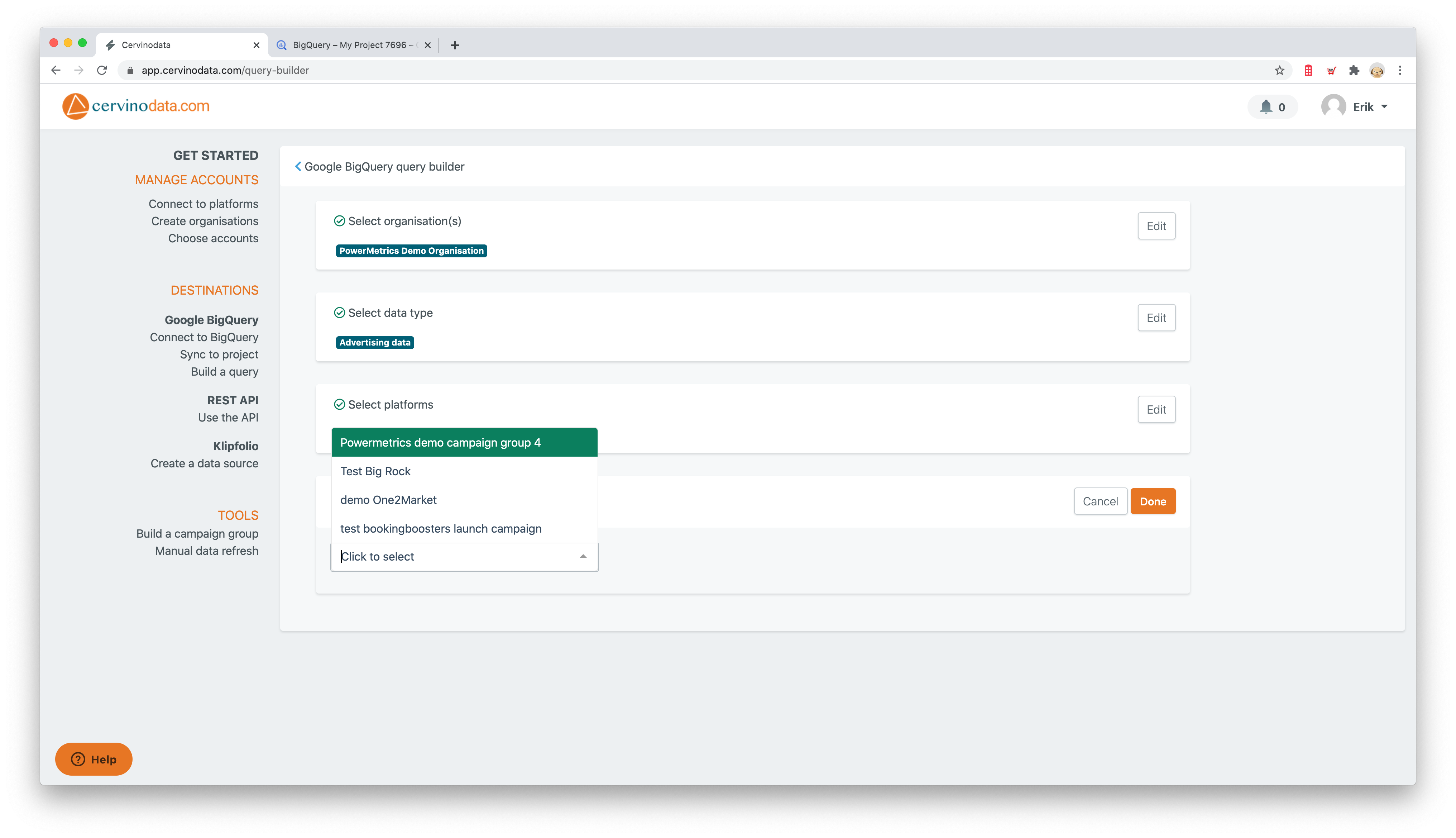
Task: Click the Click to select field
Action: [x=464, y=557]
